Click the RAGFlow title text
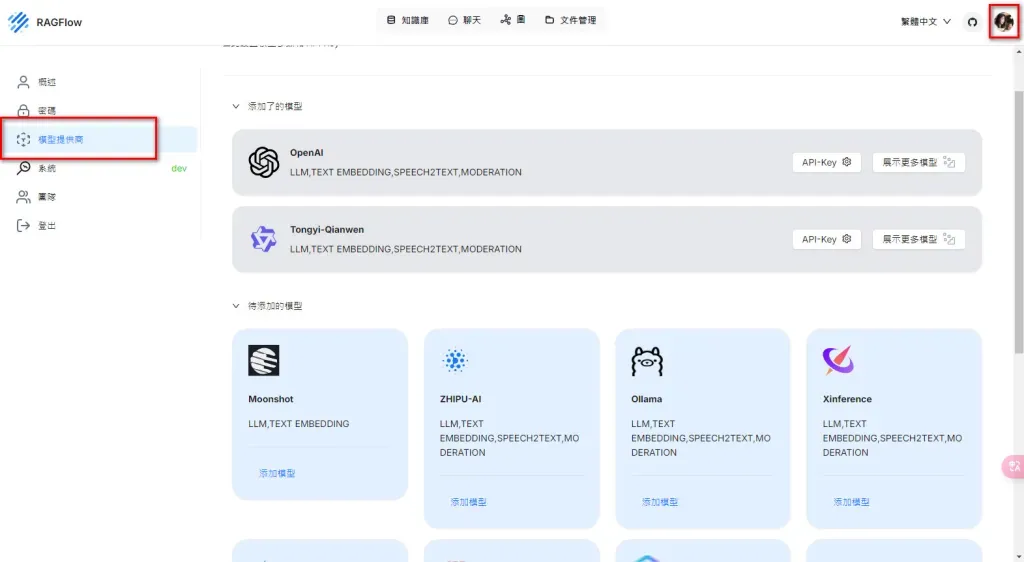 59,22
